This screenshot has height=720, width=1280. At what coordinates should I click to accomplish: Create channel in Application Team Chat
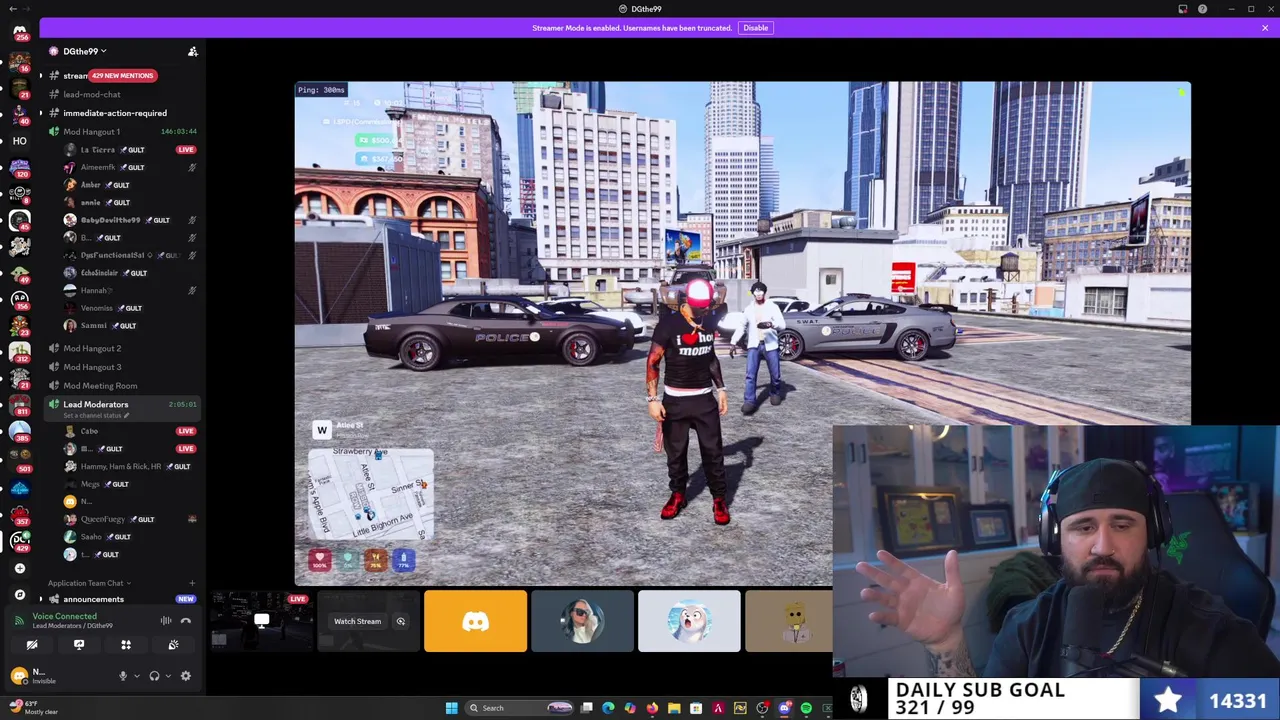pos(192,583)
